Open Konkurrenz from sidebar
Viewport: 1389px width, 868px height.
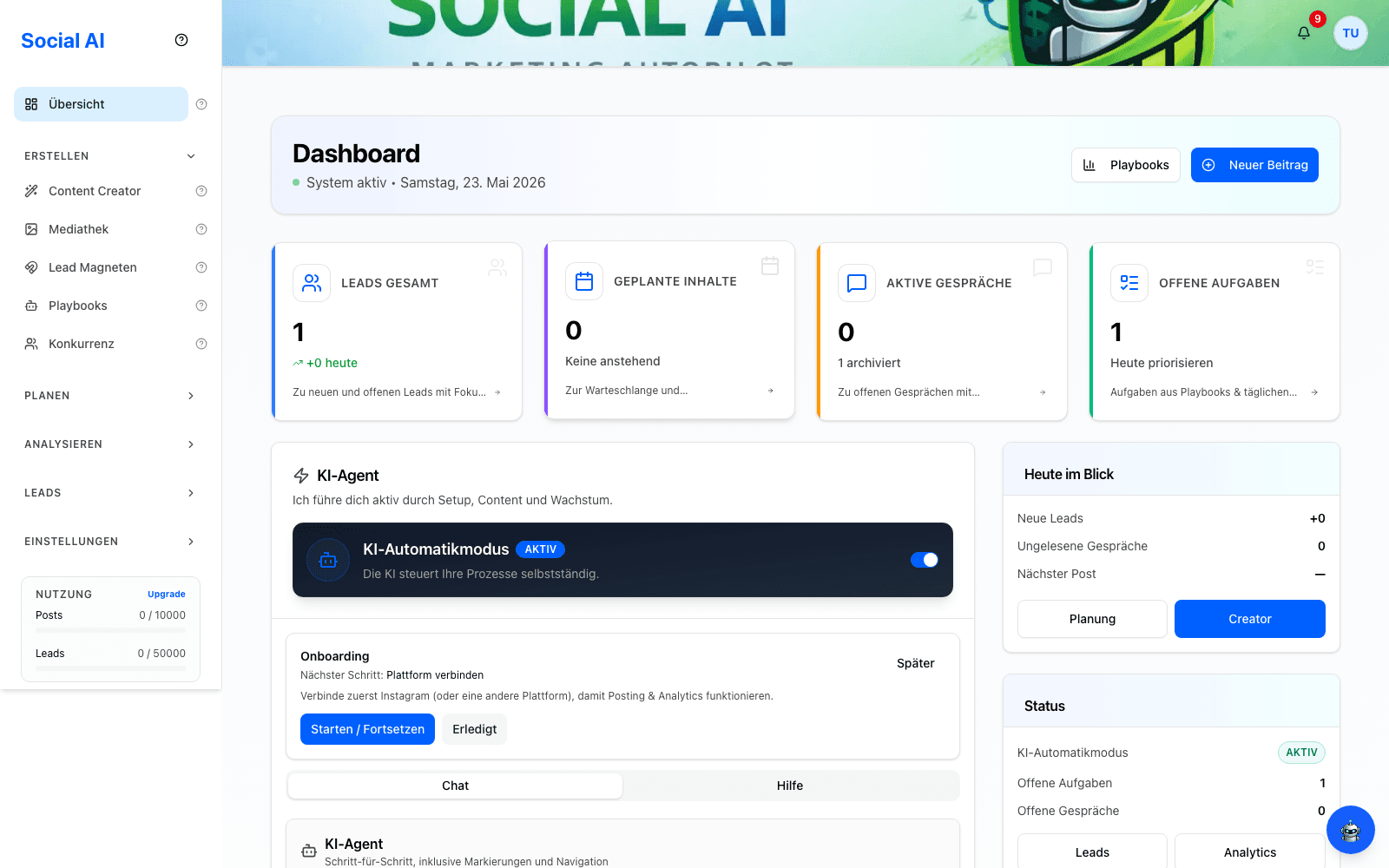[x=101, y=344]
